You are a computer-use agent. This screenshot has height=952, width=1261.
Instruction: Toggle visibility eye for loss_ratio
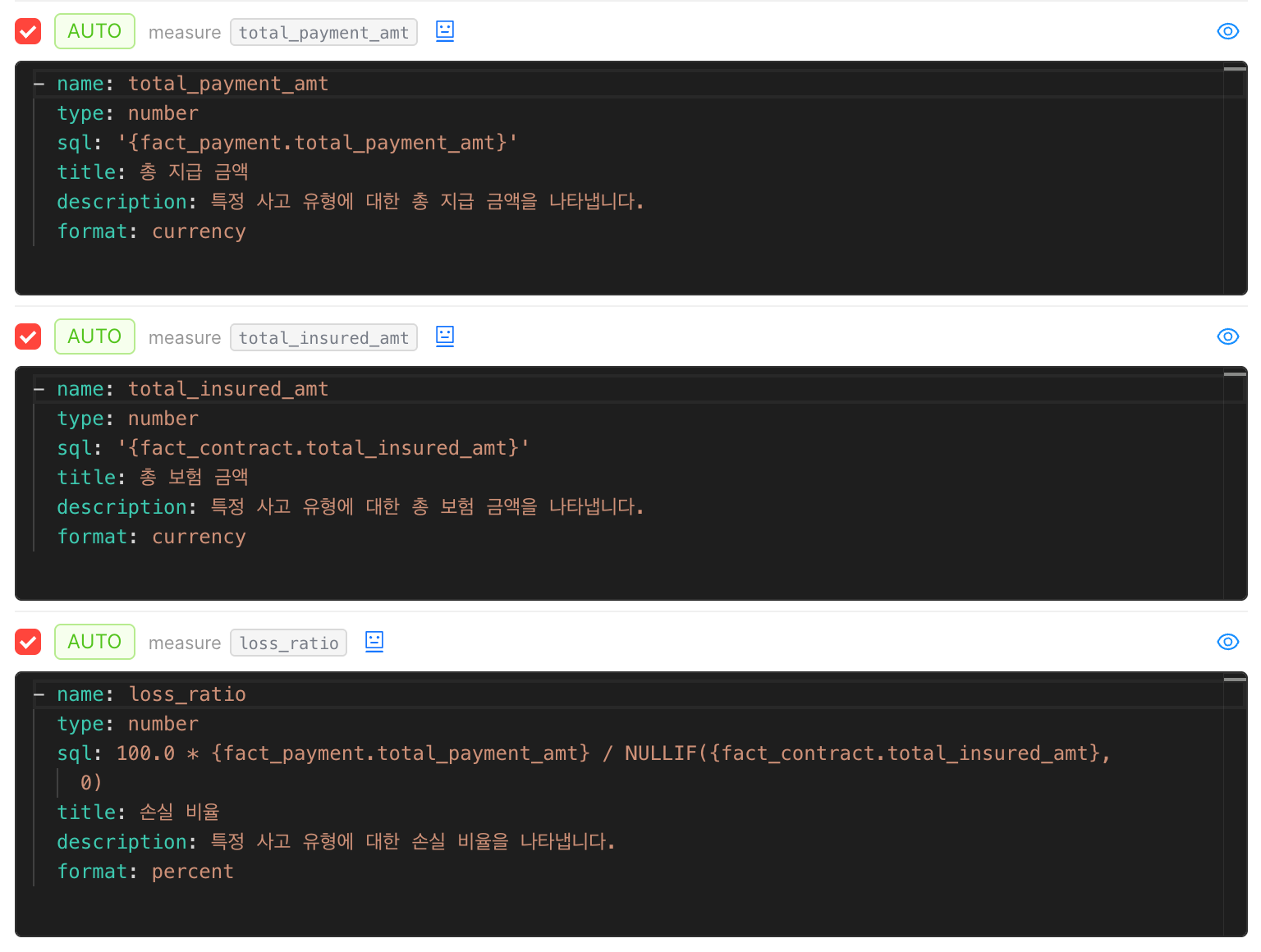pos(1227,642)
